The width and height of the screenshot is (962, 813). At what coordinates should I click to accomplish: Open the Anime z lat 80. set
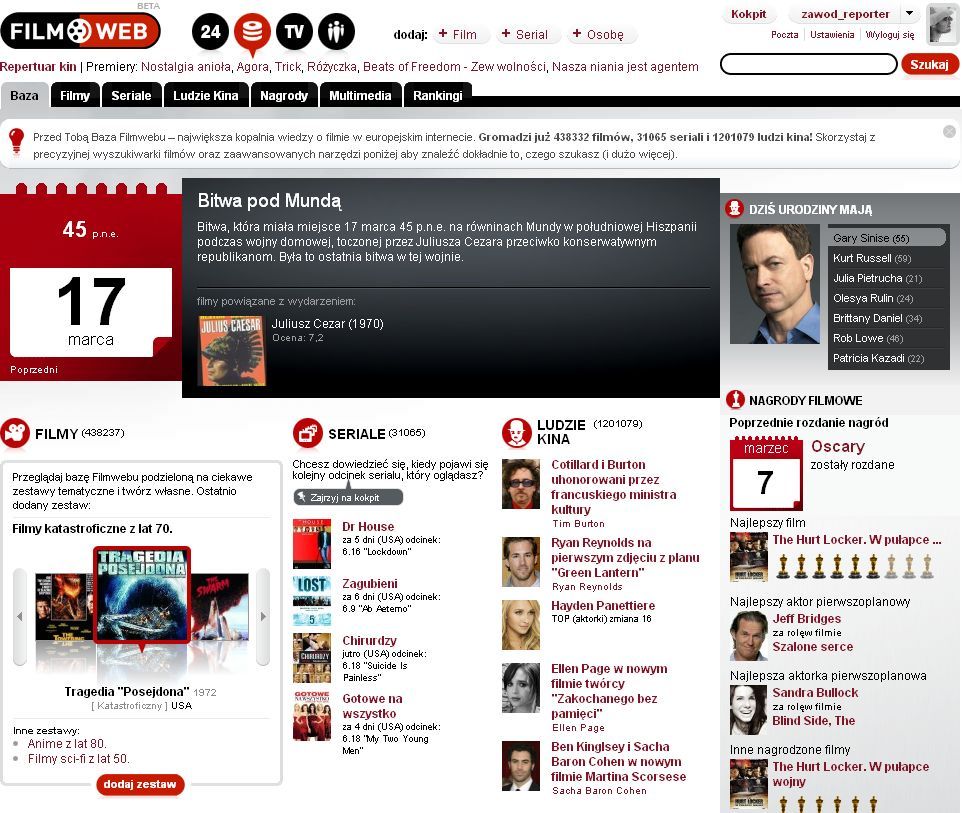coord(67,744)
